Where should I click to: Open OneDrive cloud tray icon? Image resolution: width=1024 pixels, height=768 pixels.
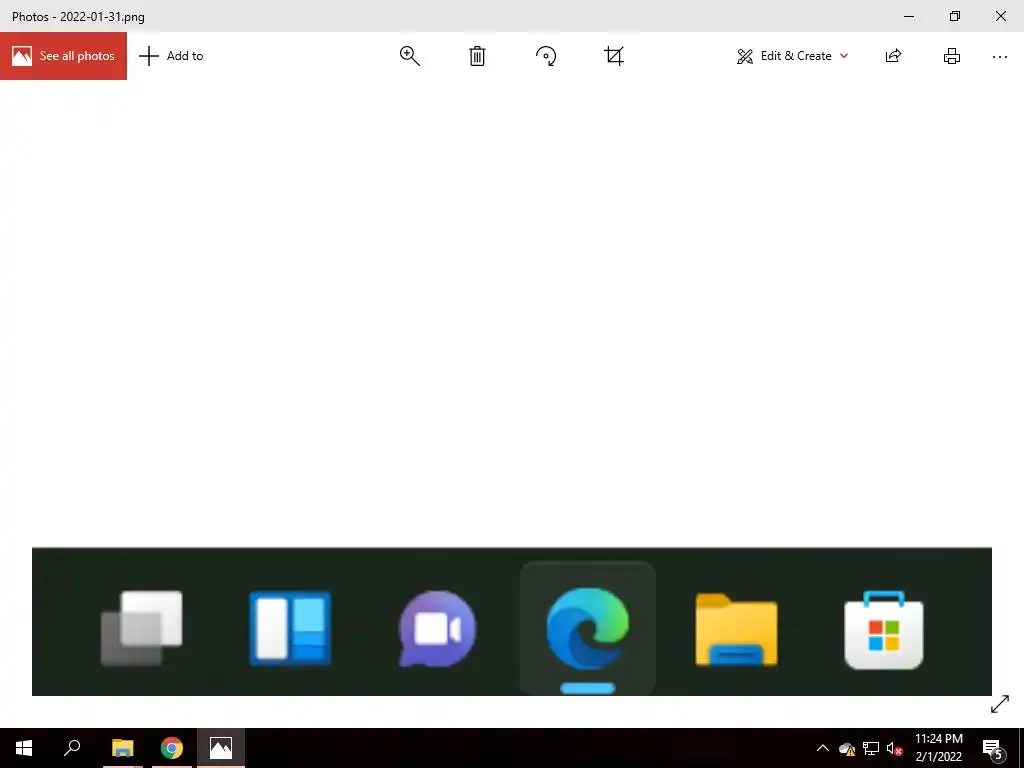point(847,748)
